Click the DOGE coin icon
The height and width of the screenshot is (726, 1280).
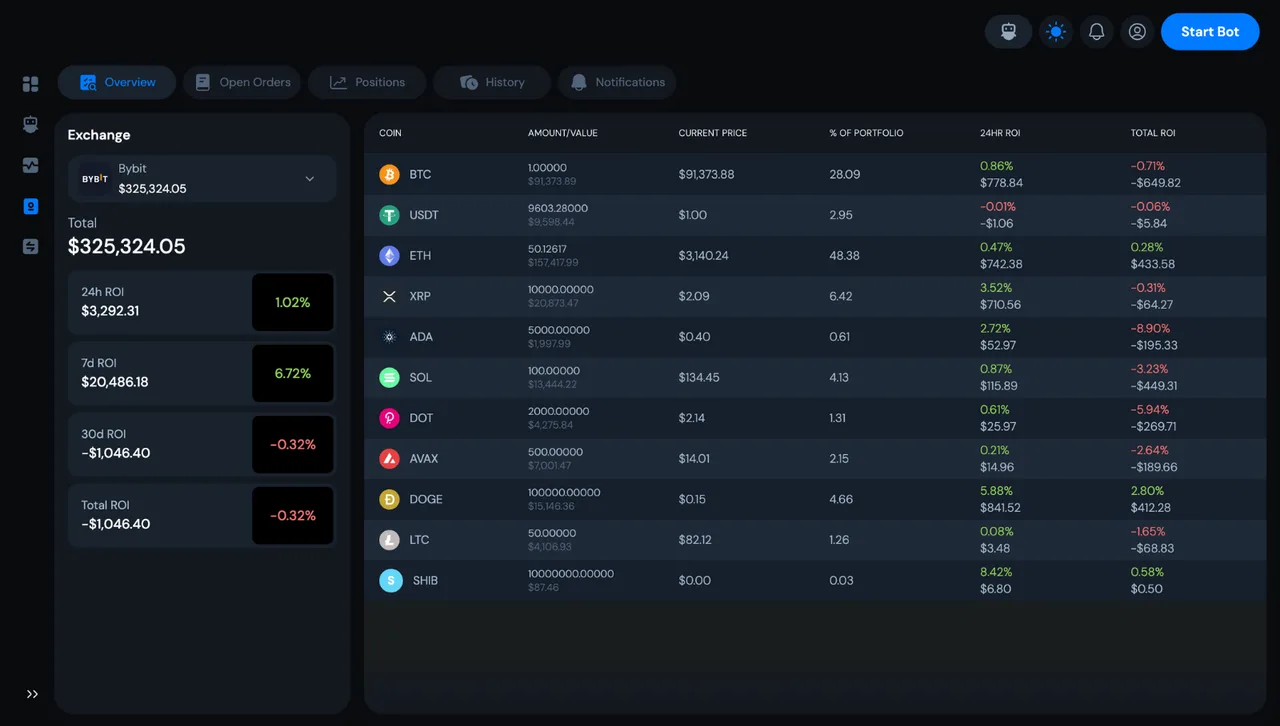[x=389, y=499]
